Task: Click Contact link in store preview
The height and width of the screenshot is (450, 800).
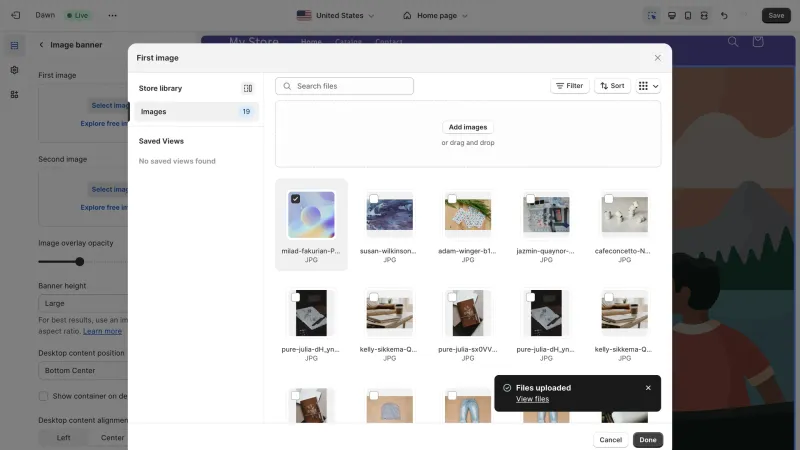Action: point(389,41)
